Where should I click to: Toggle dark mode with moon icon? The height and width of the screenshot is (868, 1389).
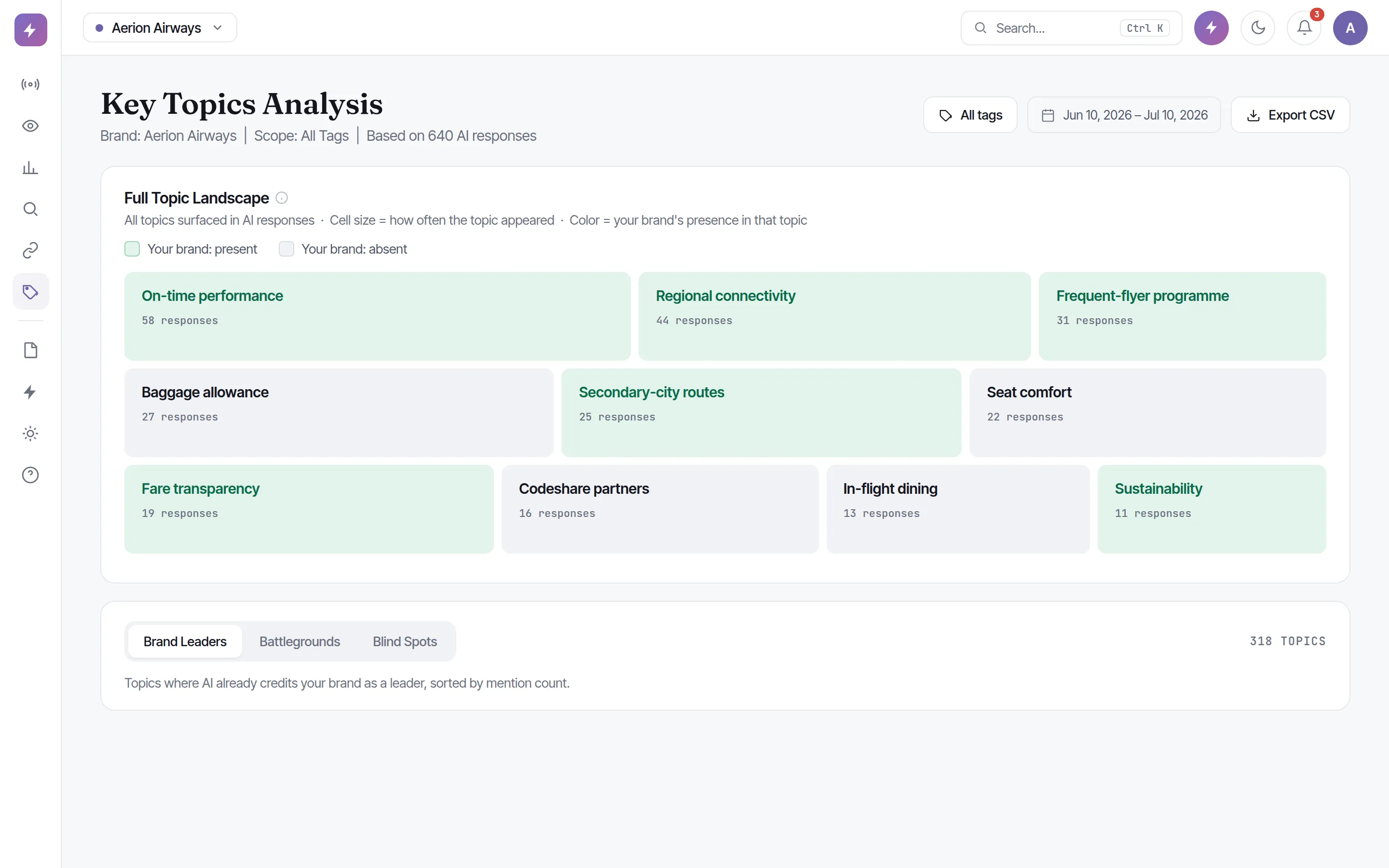click(1257, 27)
